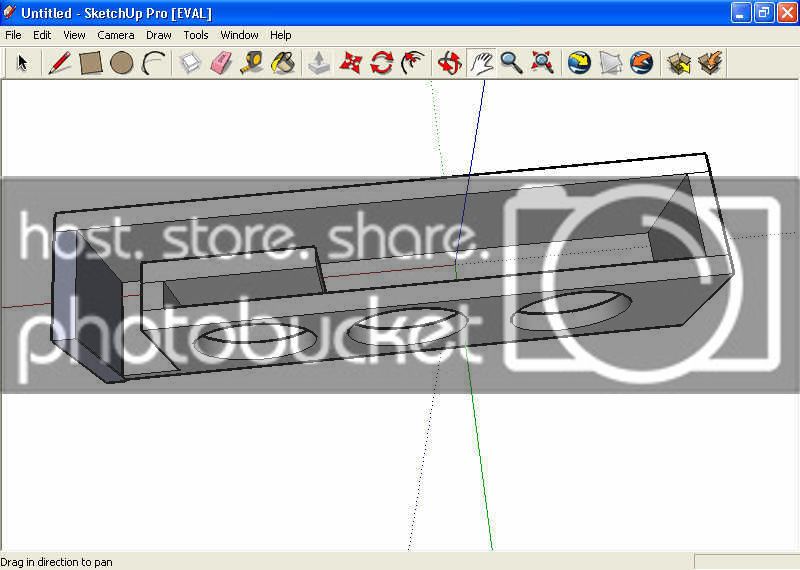Activate the Orbit tool
The width and height of the screenshot is (800, 570).
tap(450, 63)
